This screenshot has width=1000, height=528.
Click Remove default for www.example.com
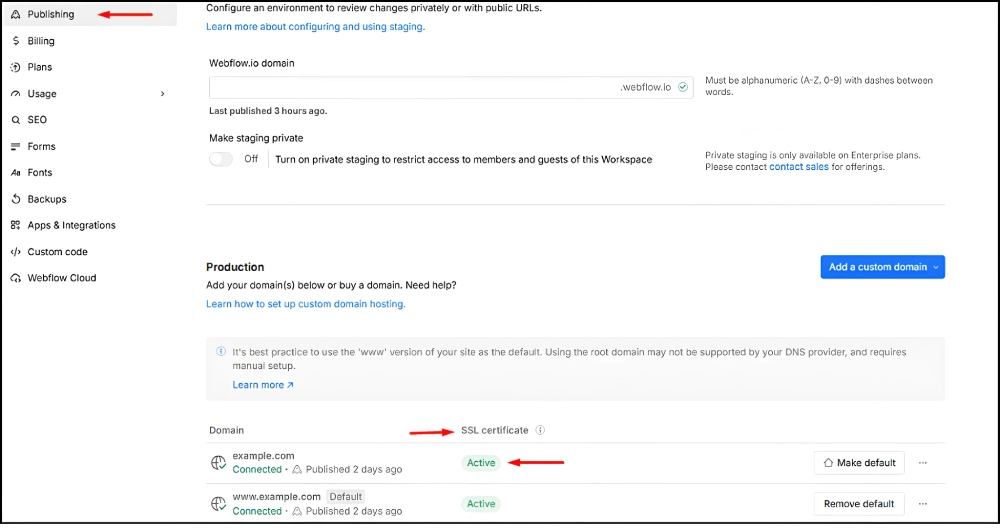(859, 504)
